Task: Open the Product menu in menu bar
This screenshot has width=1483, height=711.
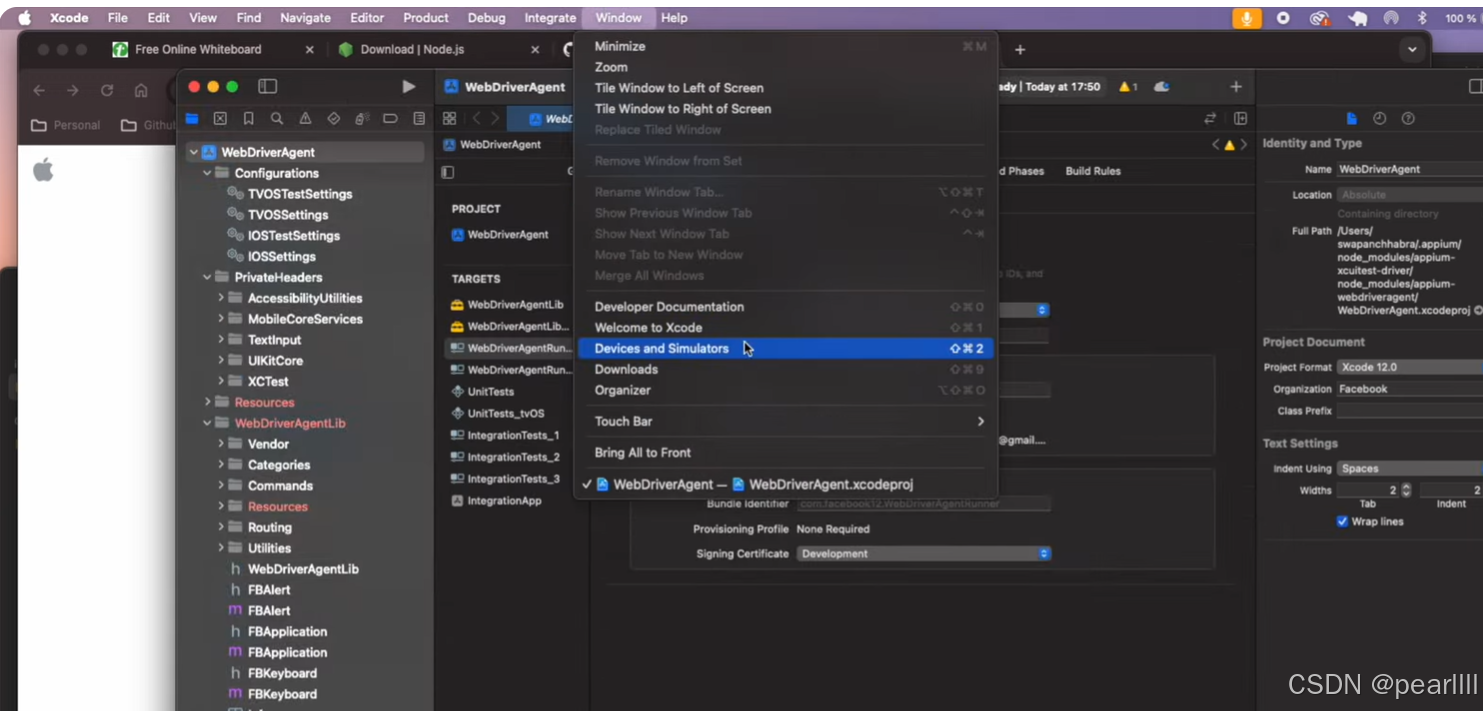Action: tap(426, 18)
